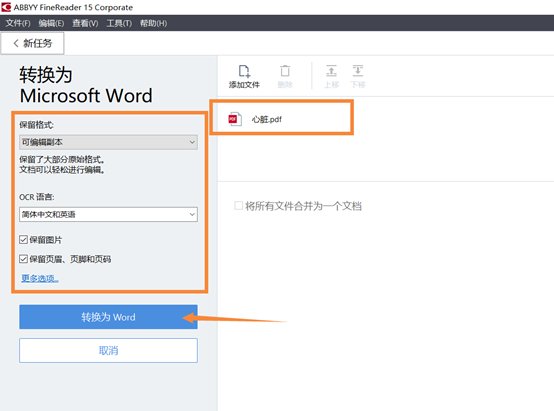Toggle the Keep Pictures (保留图片) checkbox
Screen dimensions: 554x411
pyautogui.click(x=23, y=240)
